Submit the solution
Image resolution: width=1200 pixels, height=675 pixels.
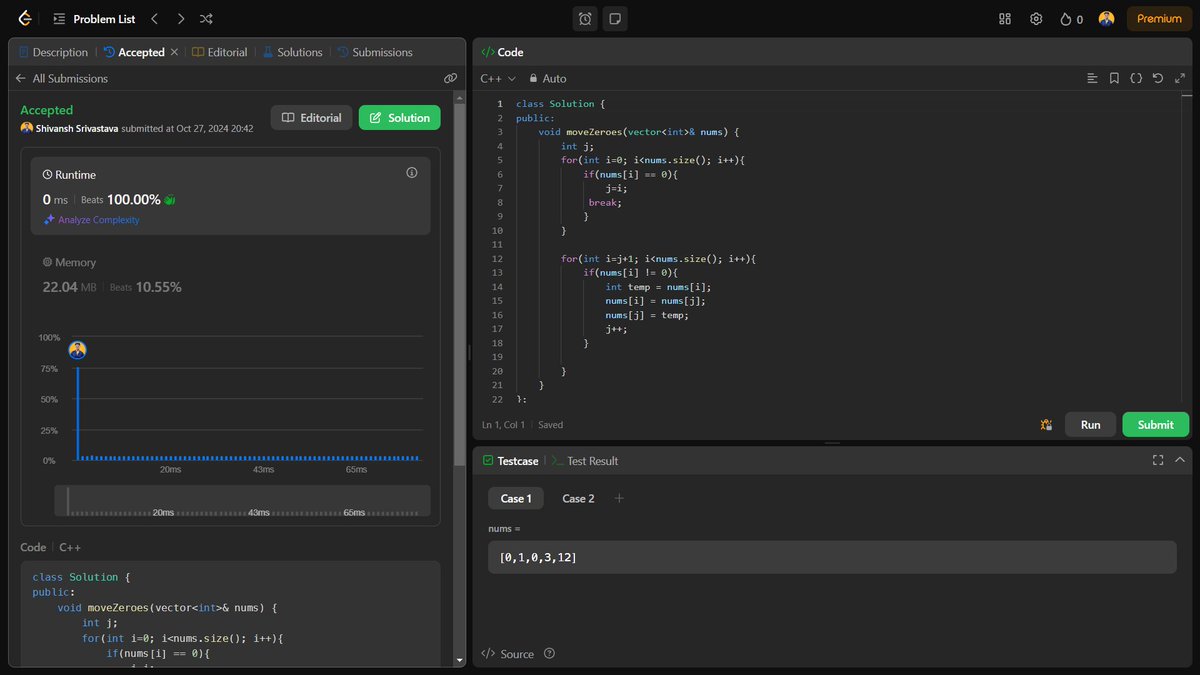pyautogui.click(x=1155, y=425)
